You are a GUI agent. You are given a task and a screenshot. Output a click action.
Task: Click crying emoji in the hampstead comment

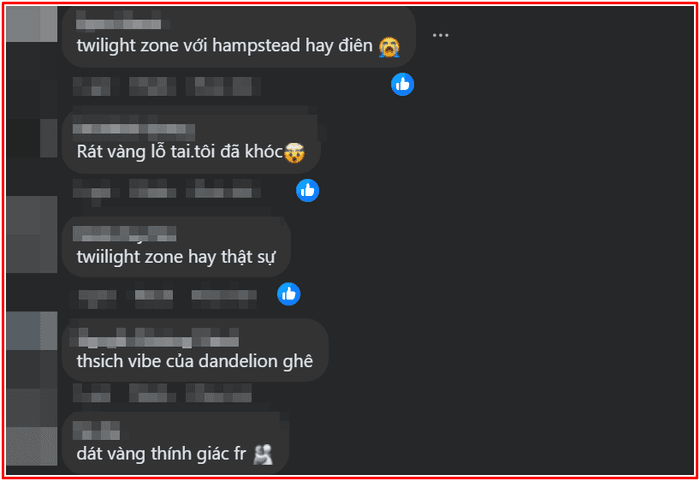389,46
